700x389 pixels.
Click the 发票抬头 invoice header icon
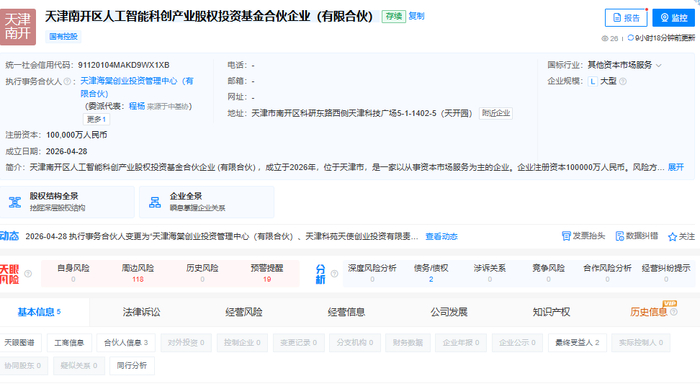click(566, 236)
